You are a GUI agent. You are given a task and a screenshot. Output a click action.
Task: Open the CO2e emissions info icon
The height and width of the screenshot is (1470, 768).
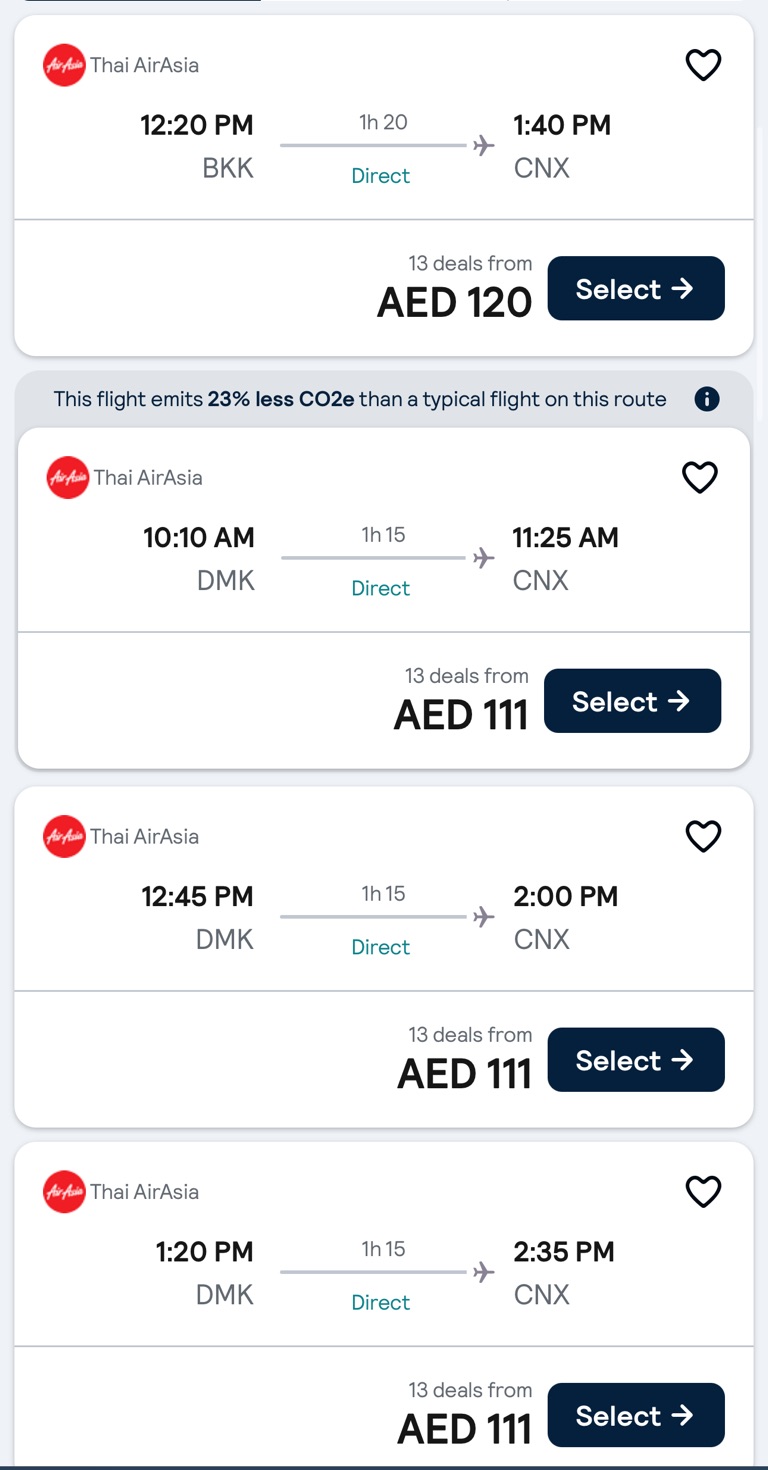click(x=707, y=400)
